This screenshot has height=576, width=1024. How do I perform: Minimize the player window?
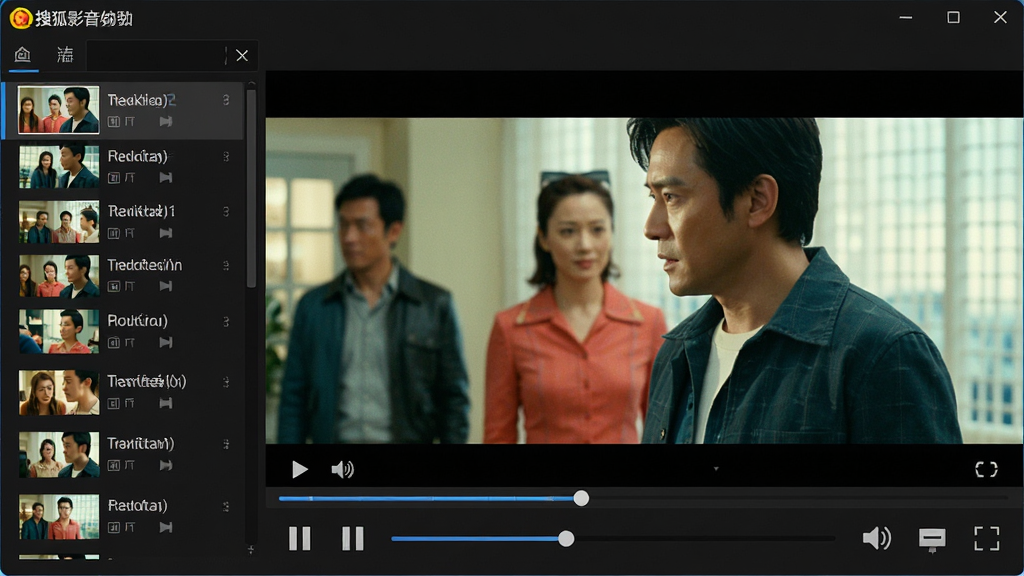[906, 18]
